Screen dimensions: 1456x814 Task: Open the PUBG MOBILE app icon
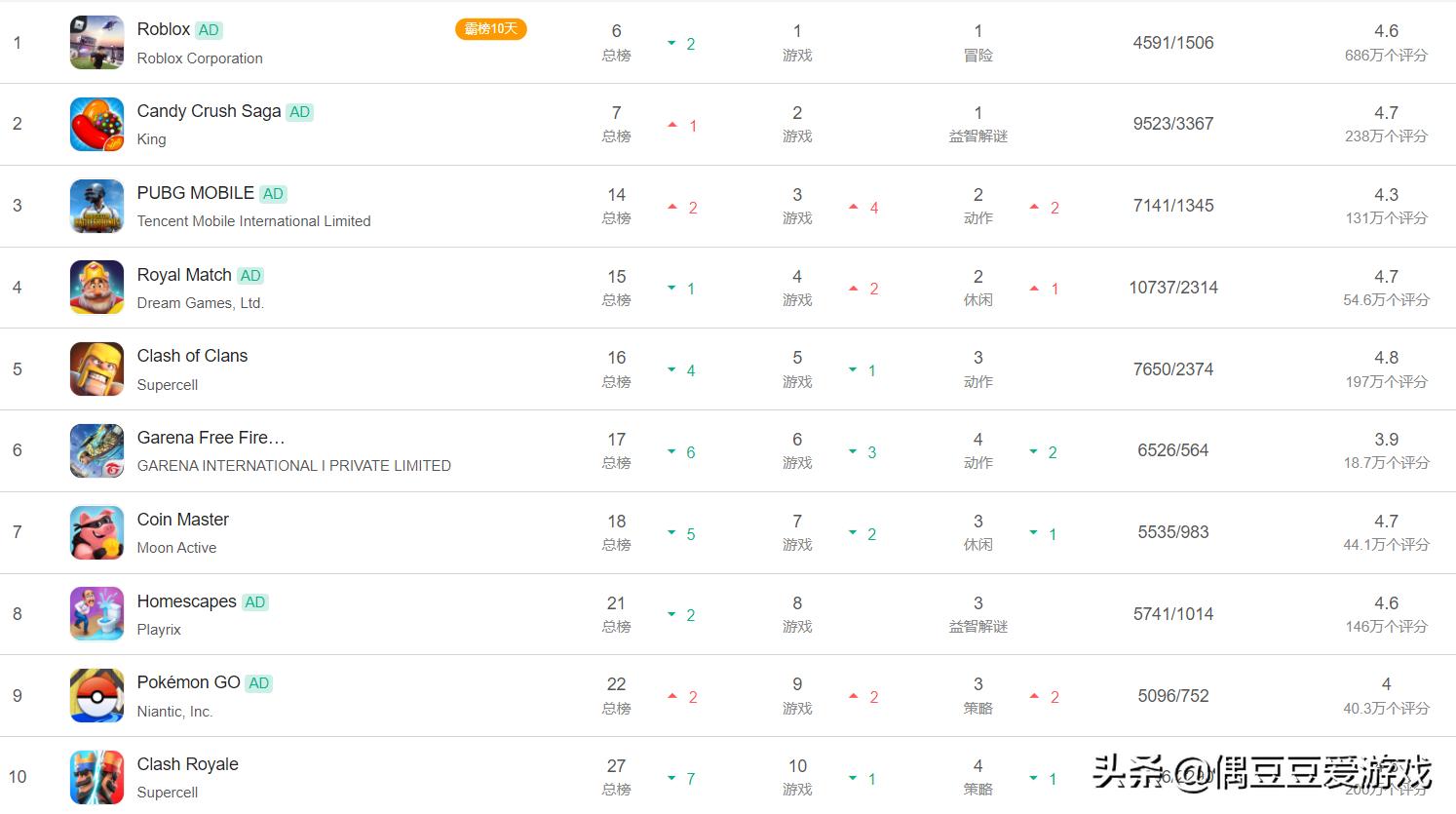tap(96, 206)
